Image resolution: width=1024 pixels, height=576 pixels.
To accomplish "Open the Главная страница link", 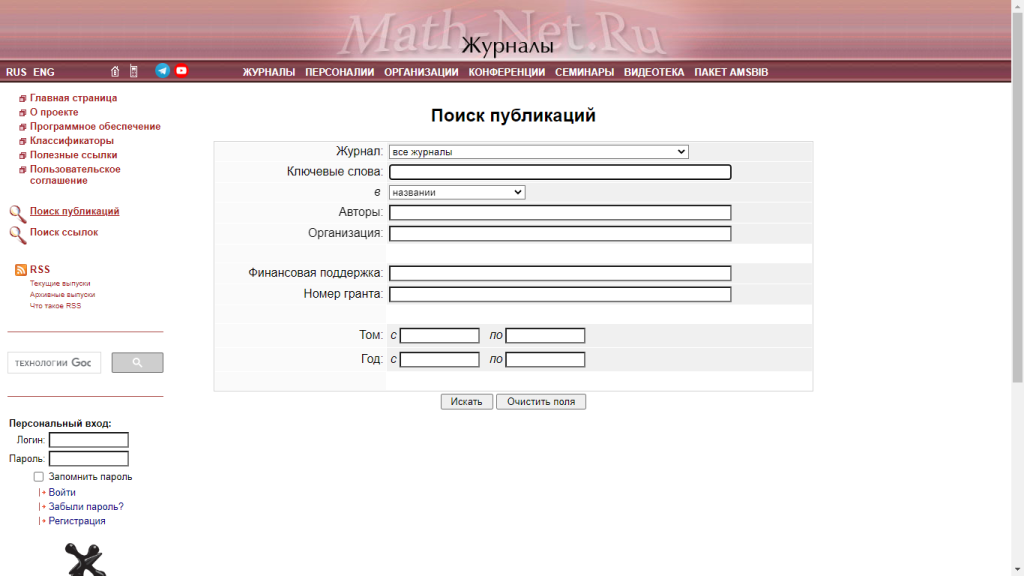I will (73, 98).
